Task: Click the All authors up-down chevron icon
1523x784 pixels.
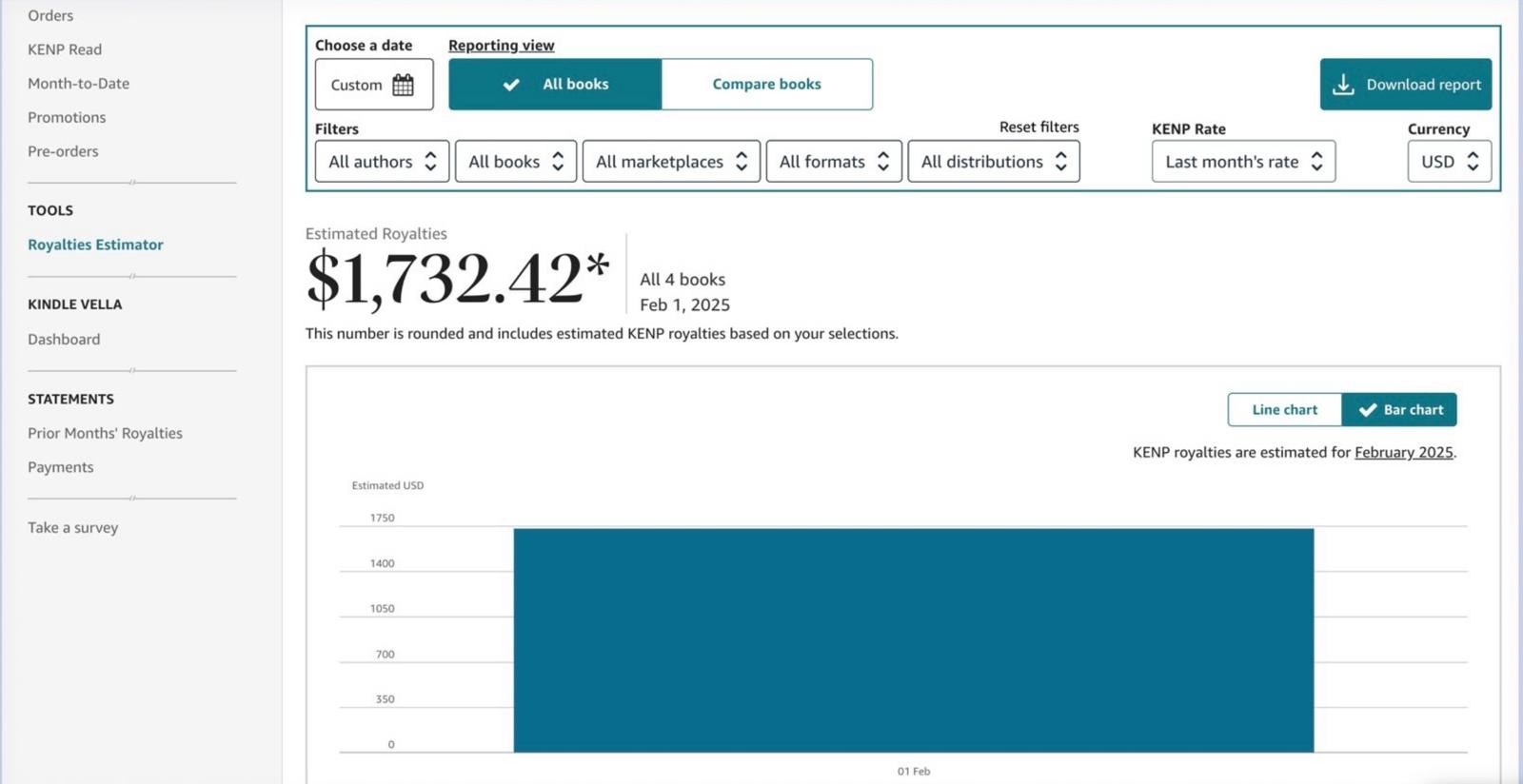Action: [430, 162]
